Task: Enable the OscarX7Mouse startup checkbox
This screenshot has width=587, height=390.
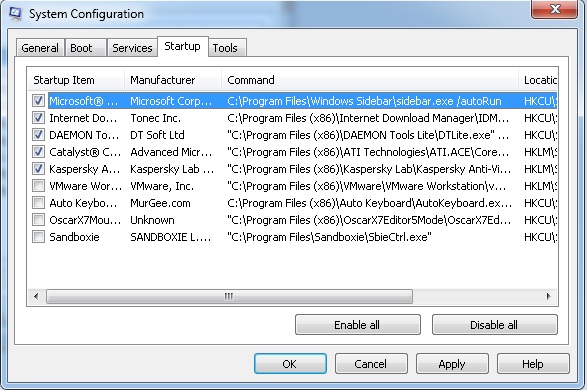Action: (38, 220)
